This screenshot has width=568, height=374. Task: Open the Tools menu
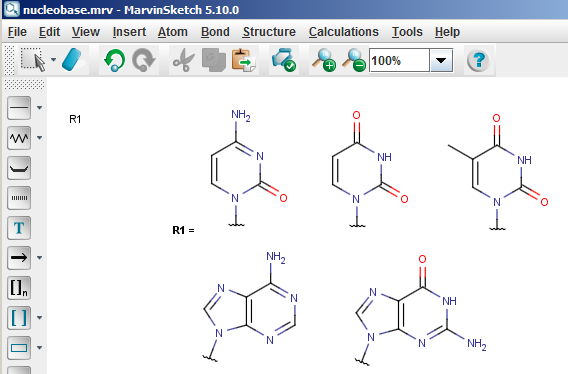(x=407, y=32)
